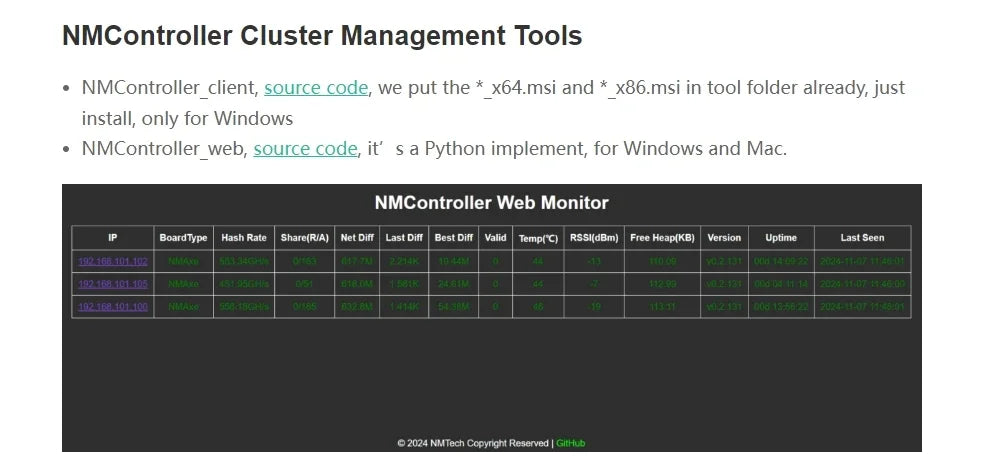983x475 pixels.
Task: Open the NMController_client source code link
Action: [316, 88]
